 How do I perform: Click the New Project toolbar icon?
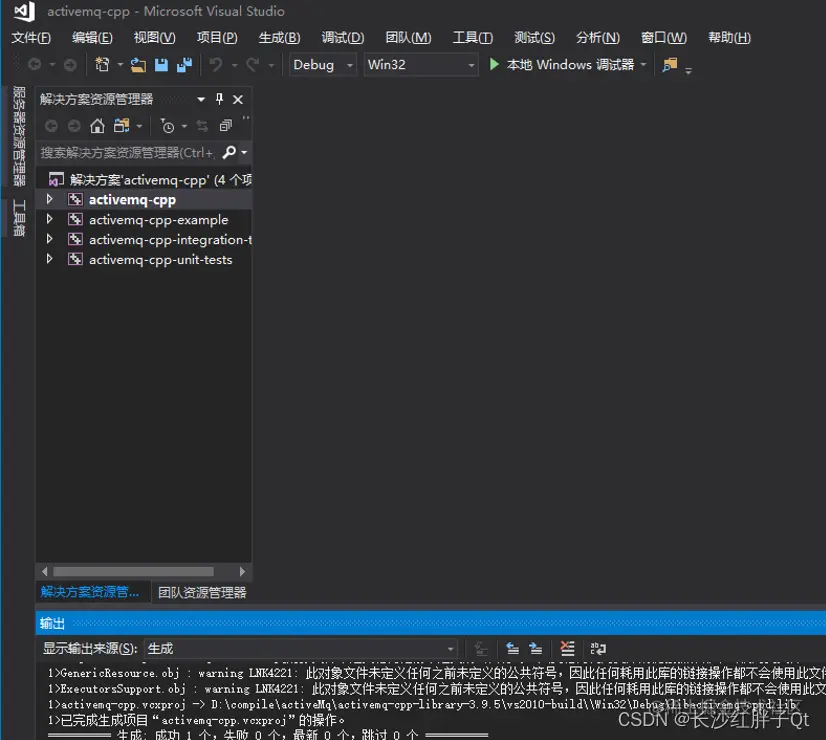coord(102,65)
